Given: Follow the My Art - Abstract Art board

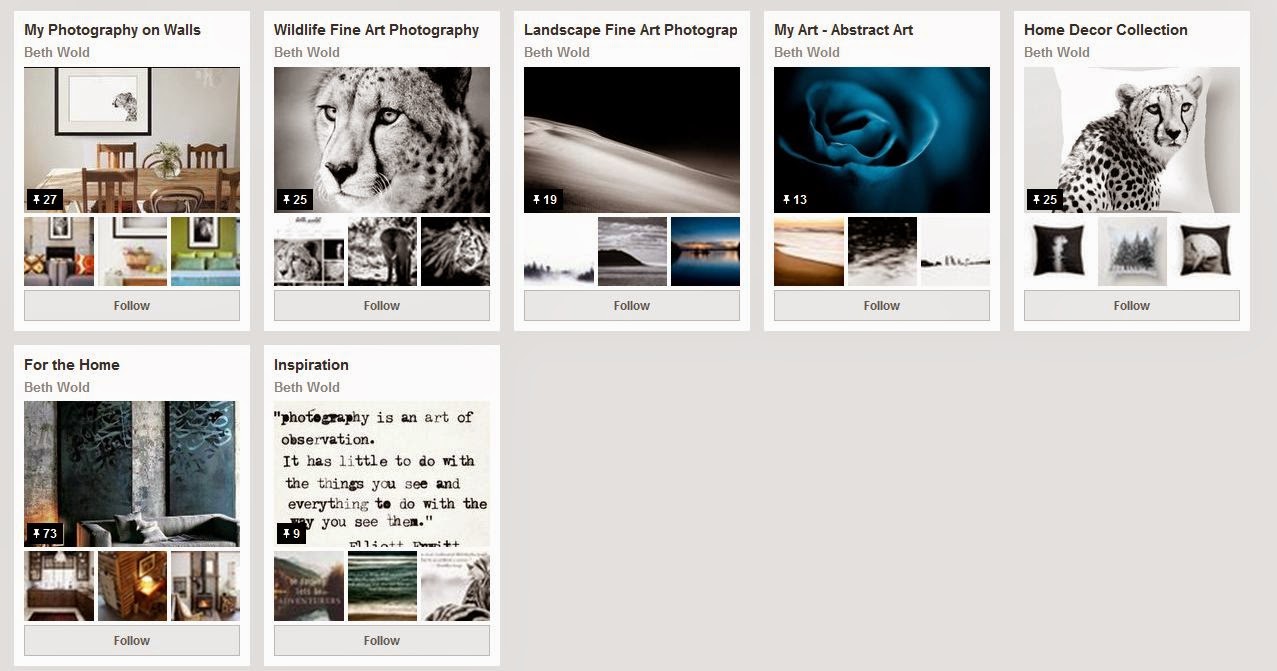Looking at the screenshot, I should point(882,306).
